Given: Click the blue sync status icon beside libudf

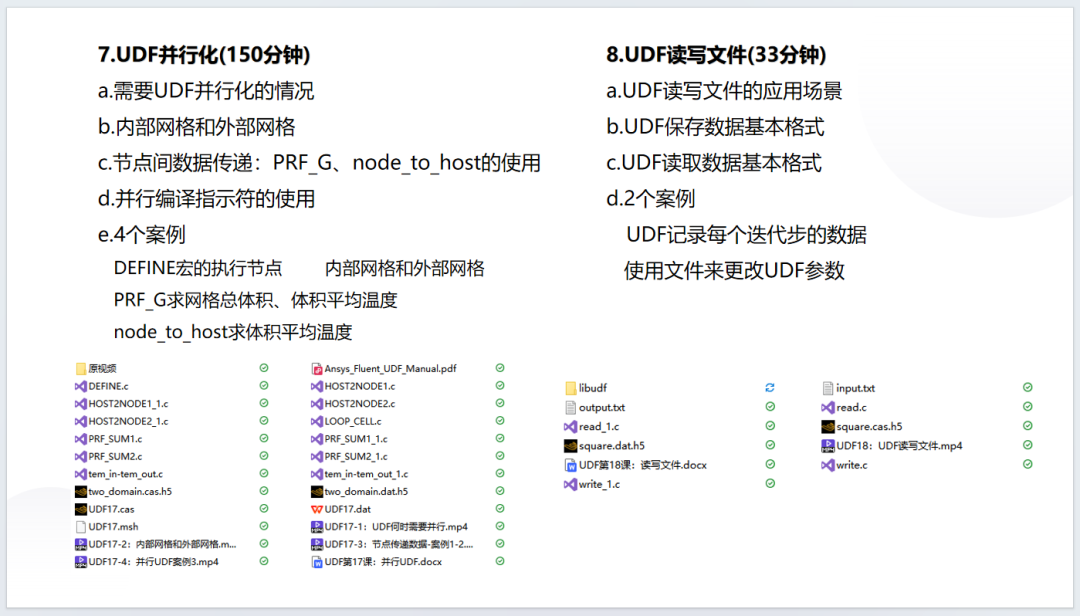Looking at the screenshot, I should pos(770,388).
